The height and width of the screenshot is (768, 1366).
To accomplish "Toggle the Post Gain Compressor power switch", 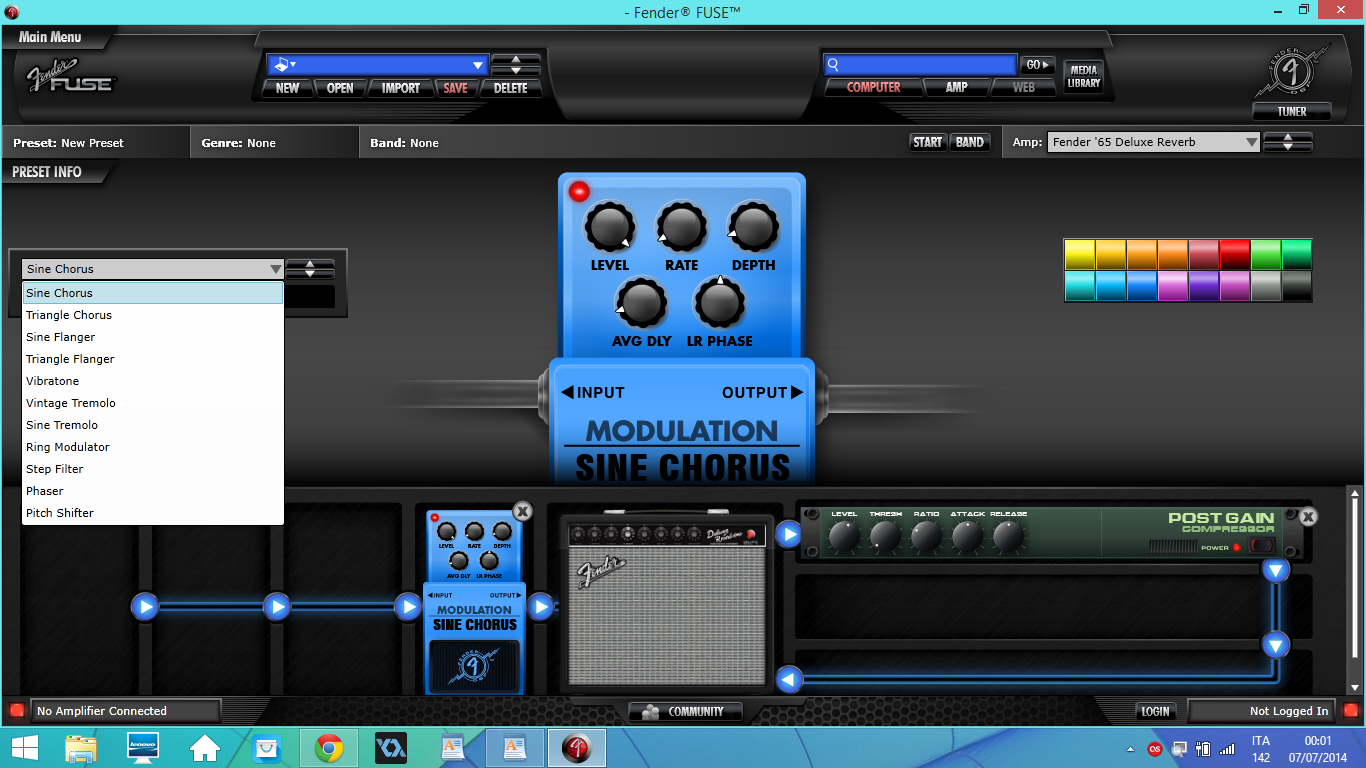I will click(x=1263, y=546).
